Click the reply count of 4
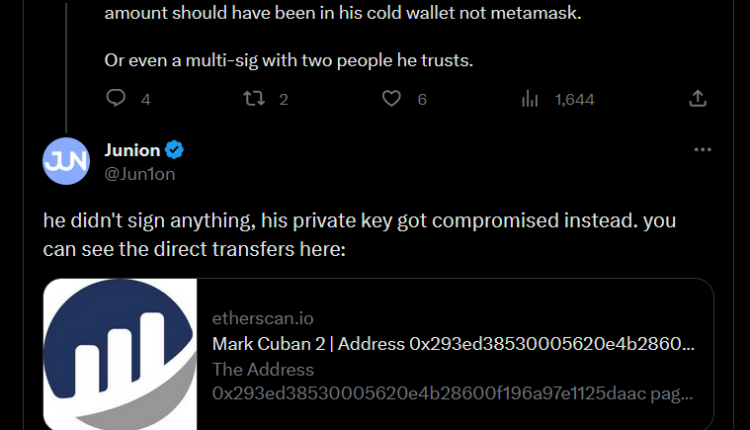Screen dimensions: 750x430 coord(146,99)
